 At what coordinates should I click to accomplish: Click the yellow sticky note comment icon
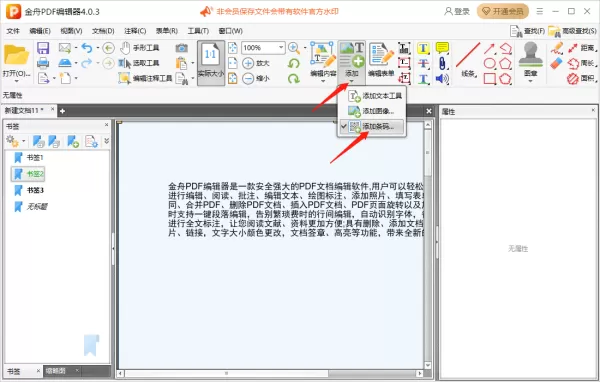(x=442, y=48)
